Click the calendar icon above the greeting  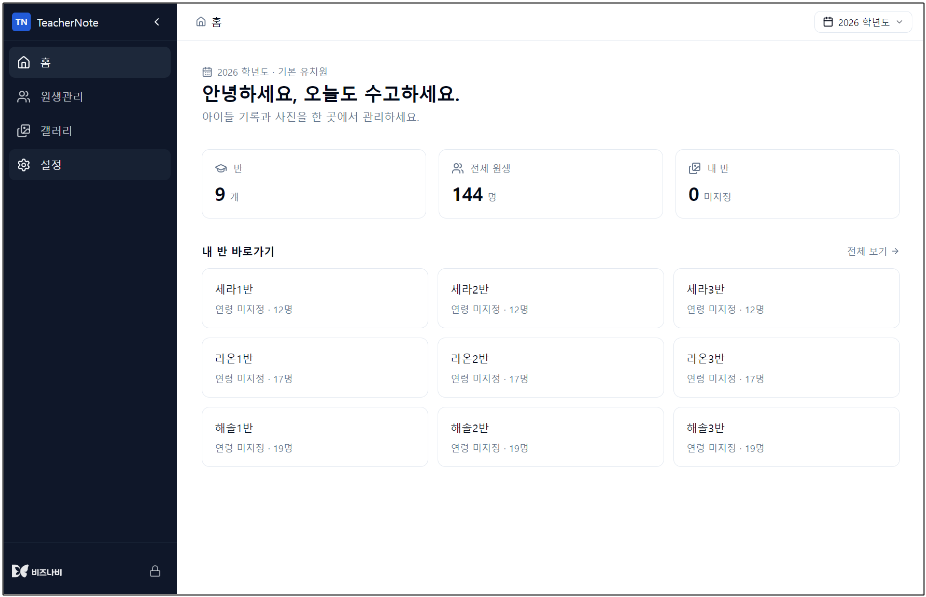tap(207, 72)
